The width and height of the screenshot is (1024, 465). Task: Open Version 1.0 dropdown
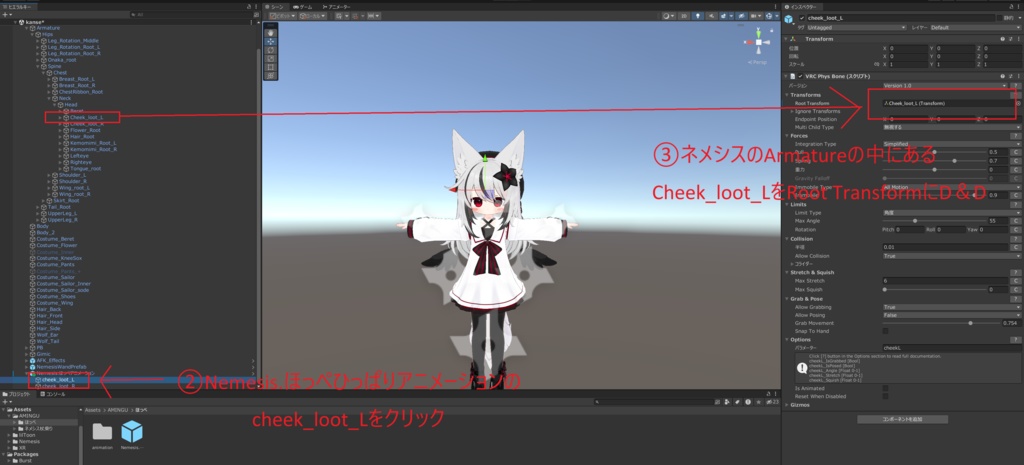[944, 86]
